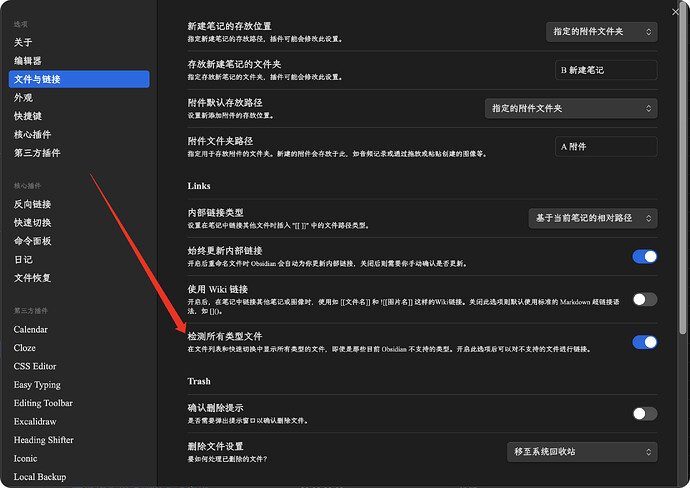This screenshot has width=690, height=488.
Task: Switch to the 外观 settings tab
Action: pos(23,97)
